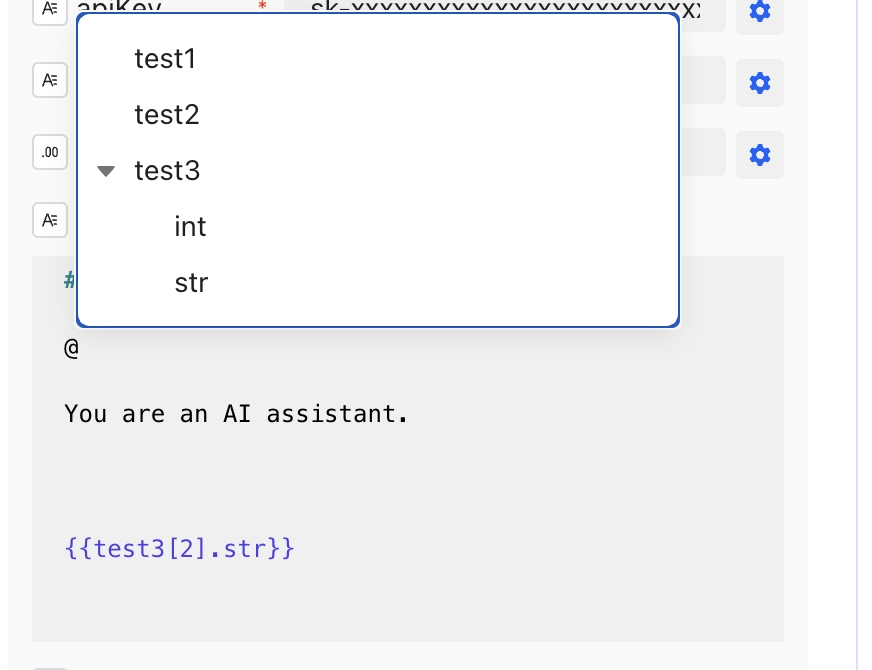Place cursor in "You are an AI assistant." line
The image size is (872, 670).
tap(236, 414)
